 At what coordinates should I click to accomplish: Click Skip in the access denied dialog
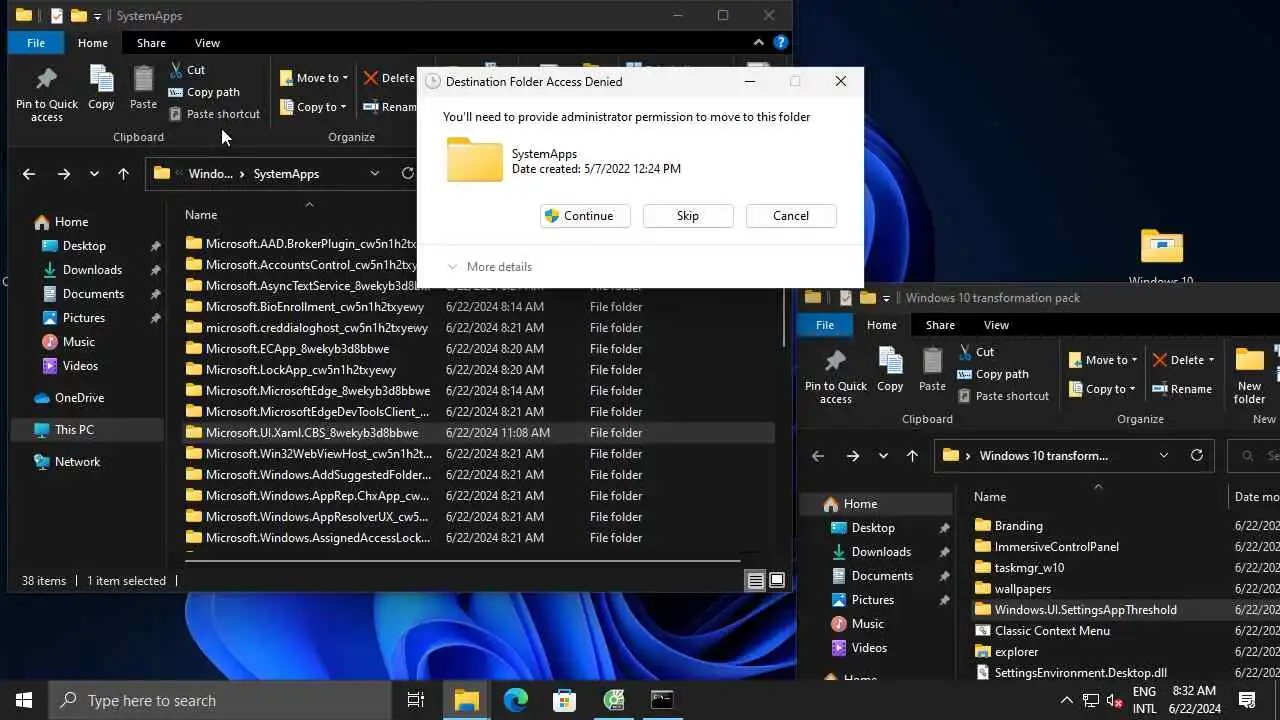tap(688, 216)
